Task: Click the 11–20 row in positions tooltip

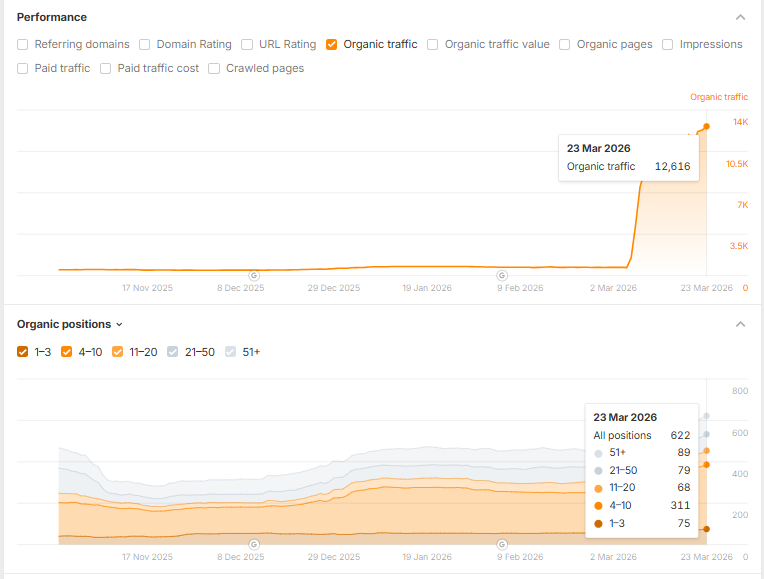Action: coord(642,487)
